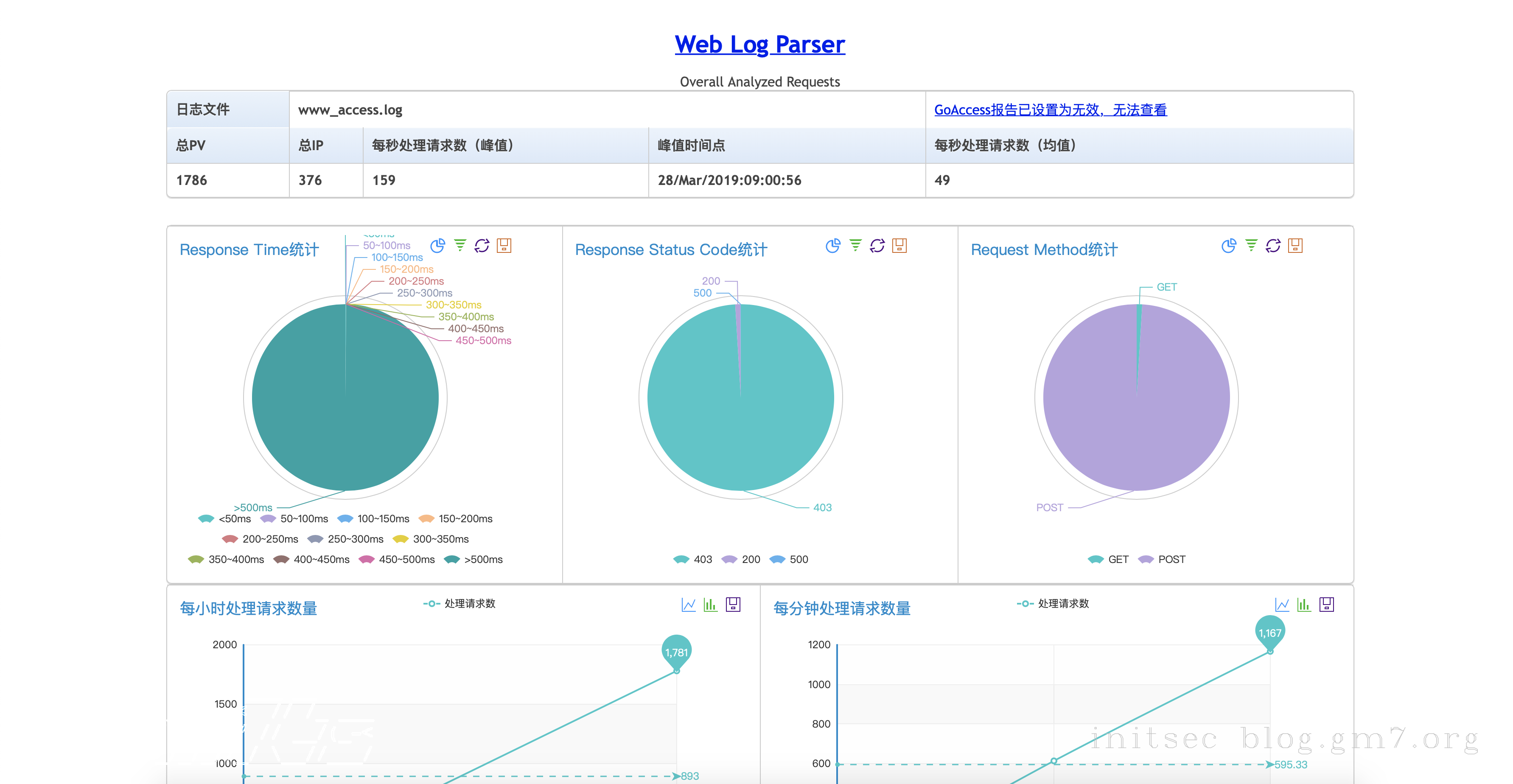Open the Web Log Parser title link
Screen dimensions: 1513x784
[759, 45]
